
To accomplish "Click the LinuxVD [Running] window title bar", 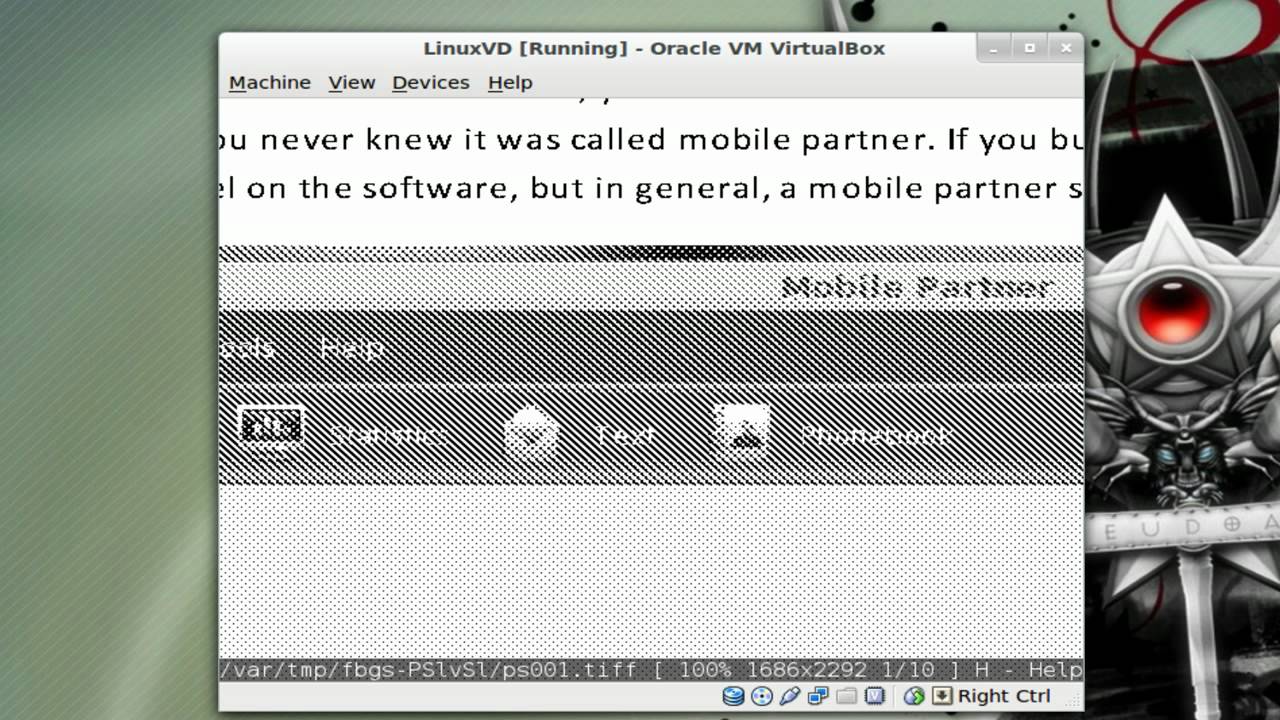I will pyautogui.click(x=654, y=48).
